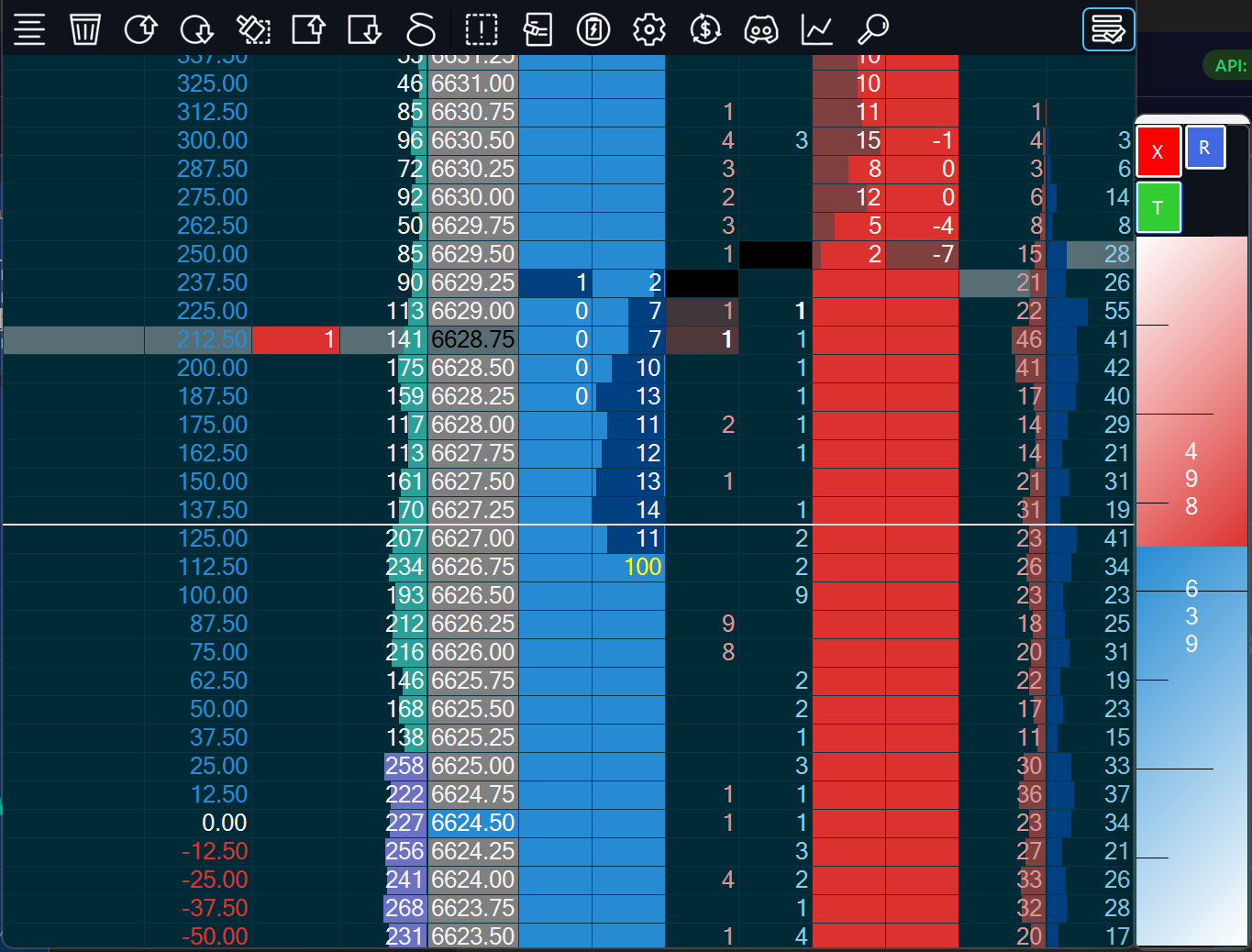Toggle the checklist button at top right
This screenshot has width=1252, height=952.
1108,29
